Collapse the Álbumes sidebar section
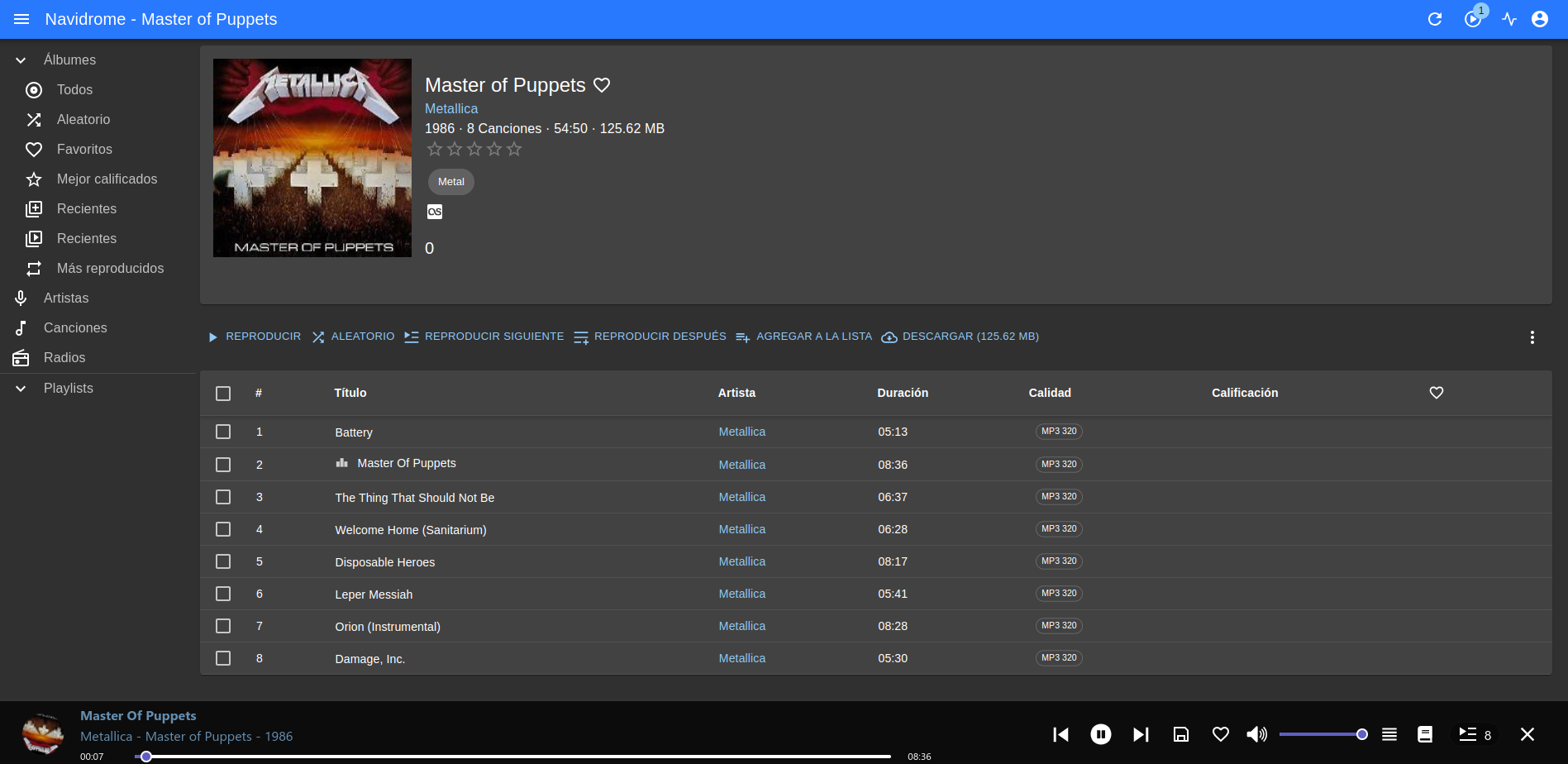 pyautogui.click(x=21, y=60)
